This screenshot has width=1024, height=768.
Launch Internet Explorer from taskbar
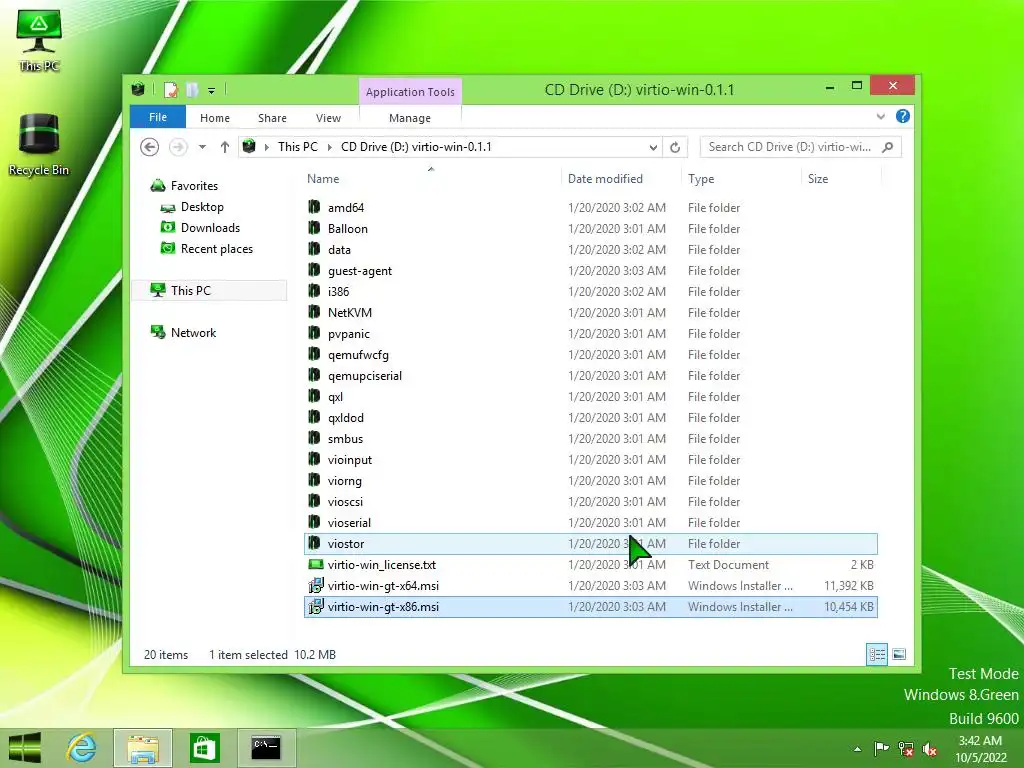tap(81, 748)
